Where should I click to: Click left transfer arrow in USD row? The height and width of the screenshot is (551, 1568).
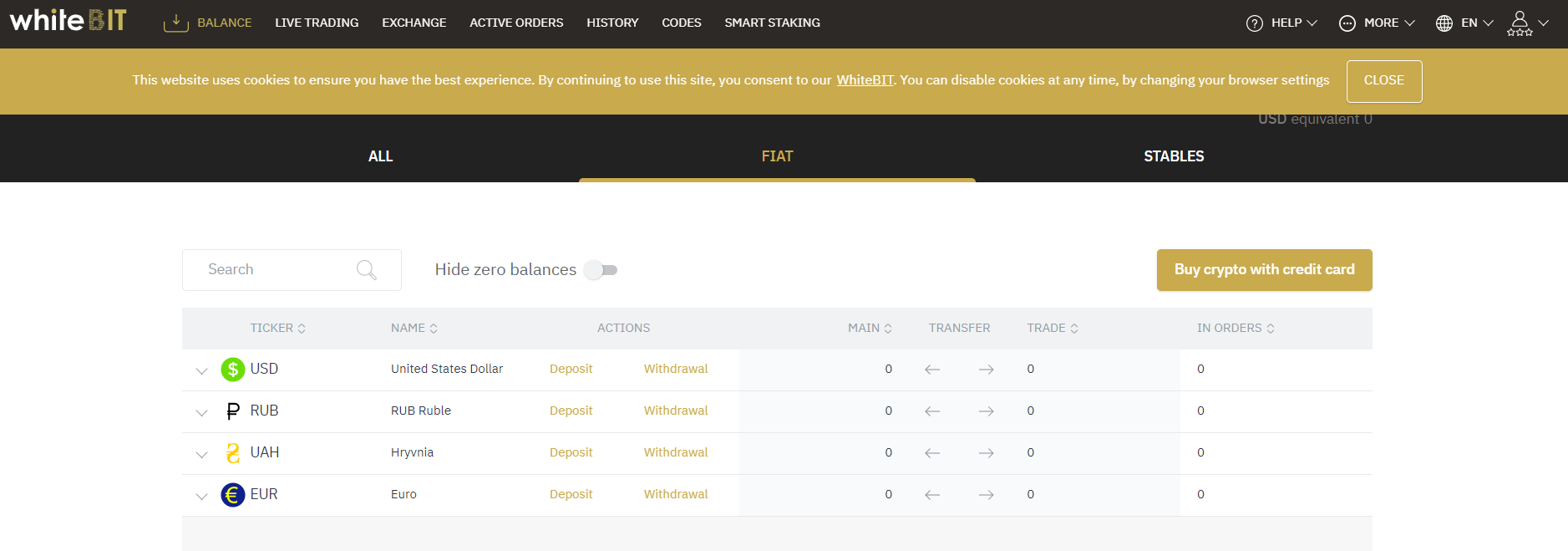[932, 370]
